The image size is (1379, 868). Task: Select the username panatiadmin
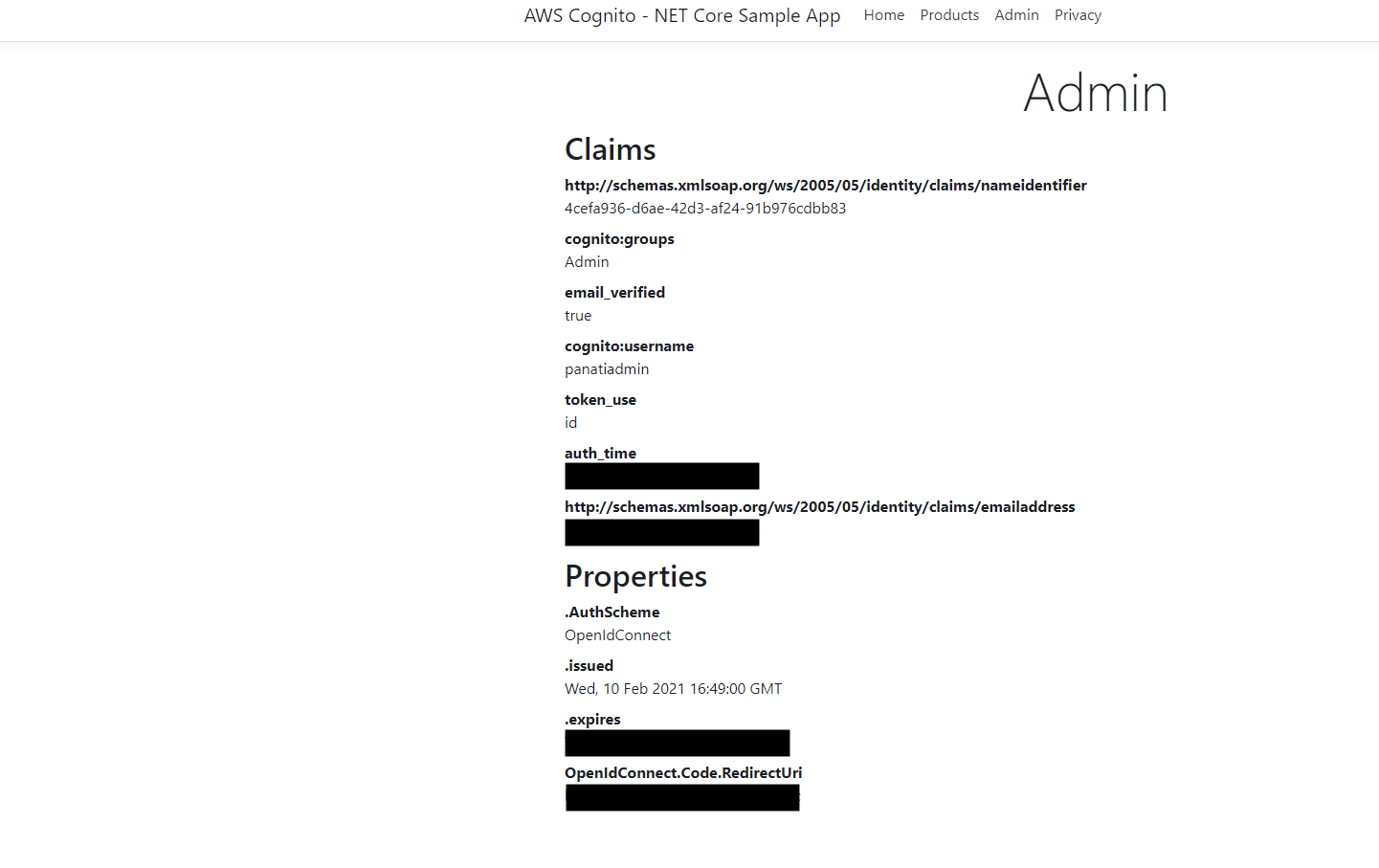pos(607,368)
